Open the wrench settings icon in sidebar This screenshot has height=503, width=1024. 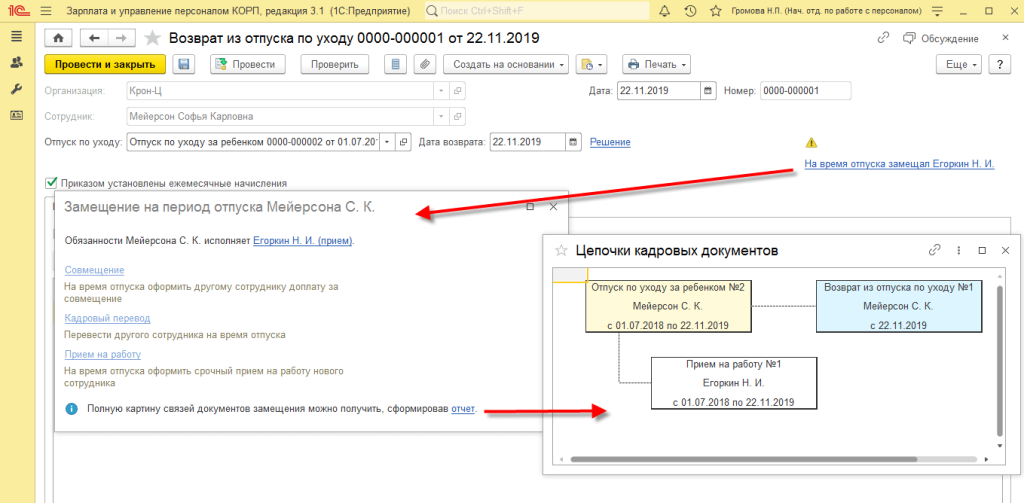click(16, 89)
